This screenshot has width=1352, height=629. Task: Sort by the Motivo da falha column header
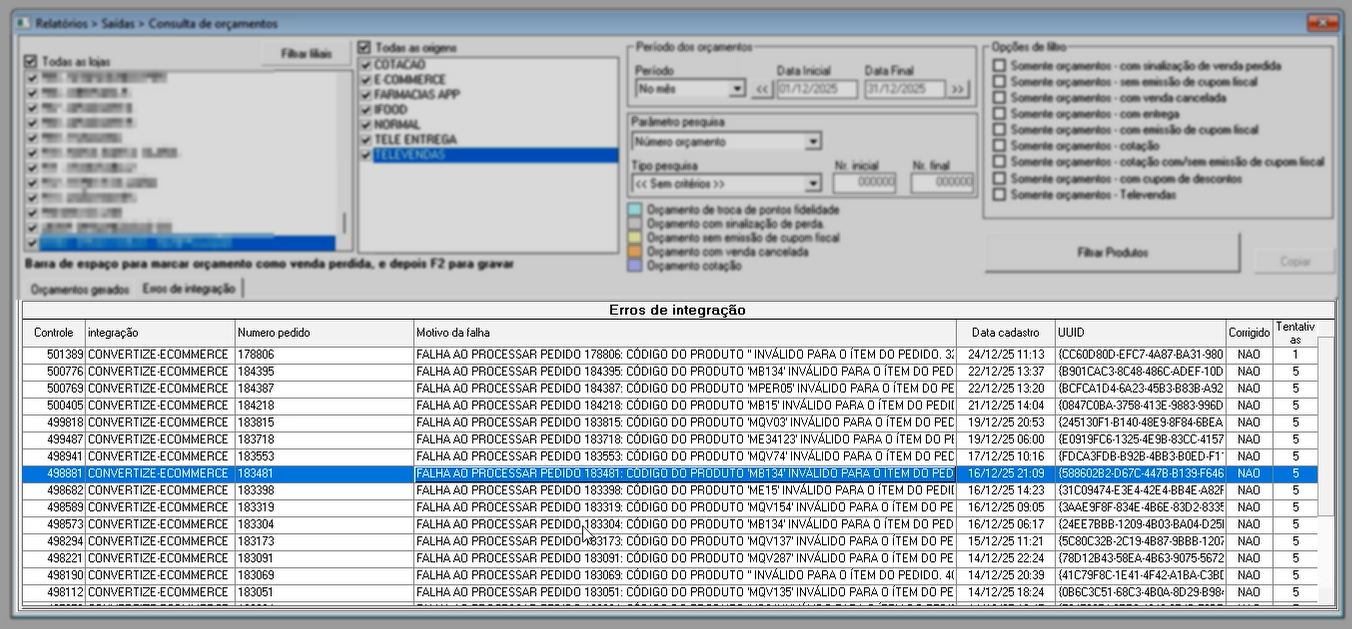(x=685, y=332)
